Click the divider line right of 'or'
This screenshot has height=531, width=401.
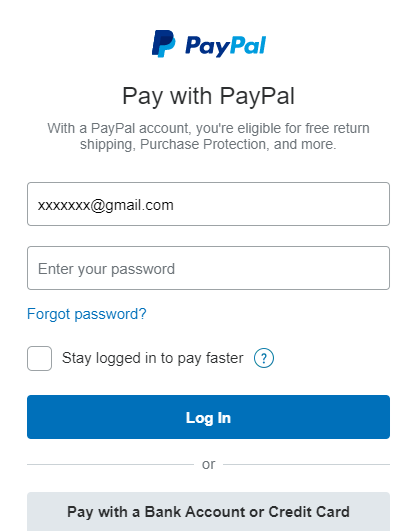tap(307, 464)
